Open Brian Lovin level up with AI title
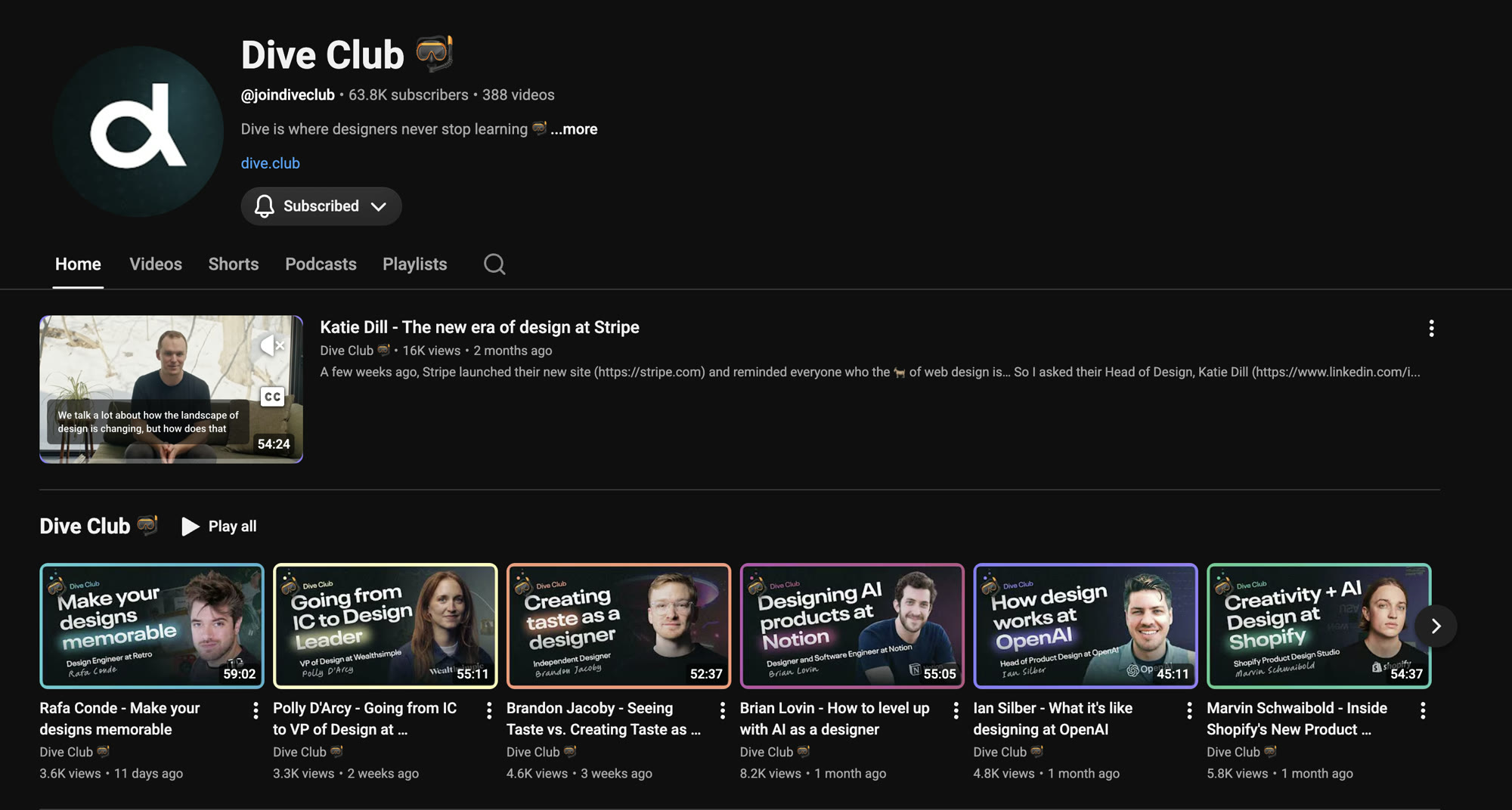Viewport: 1512px width, 810px height. tap(835, 719)
